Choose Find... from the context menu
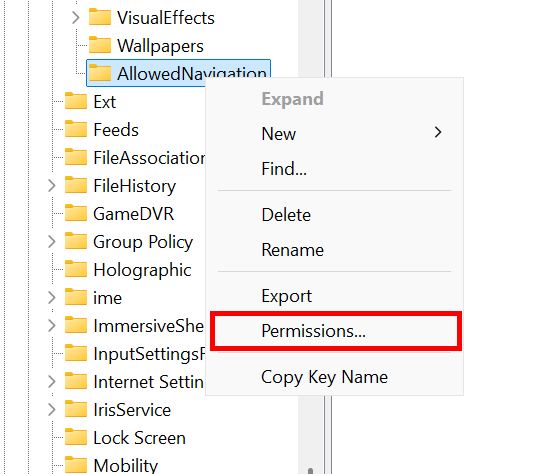557x474 pixels. pyautogui.click(x=334, y=168)
